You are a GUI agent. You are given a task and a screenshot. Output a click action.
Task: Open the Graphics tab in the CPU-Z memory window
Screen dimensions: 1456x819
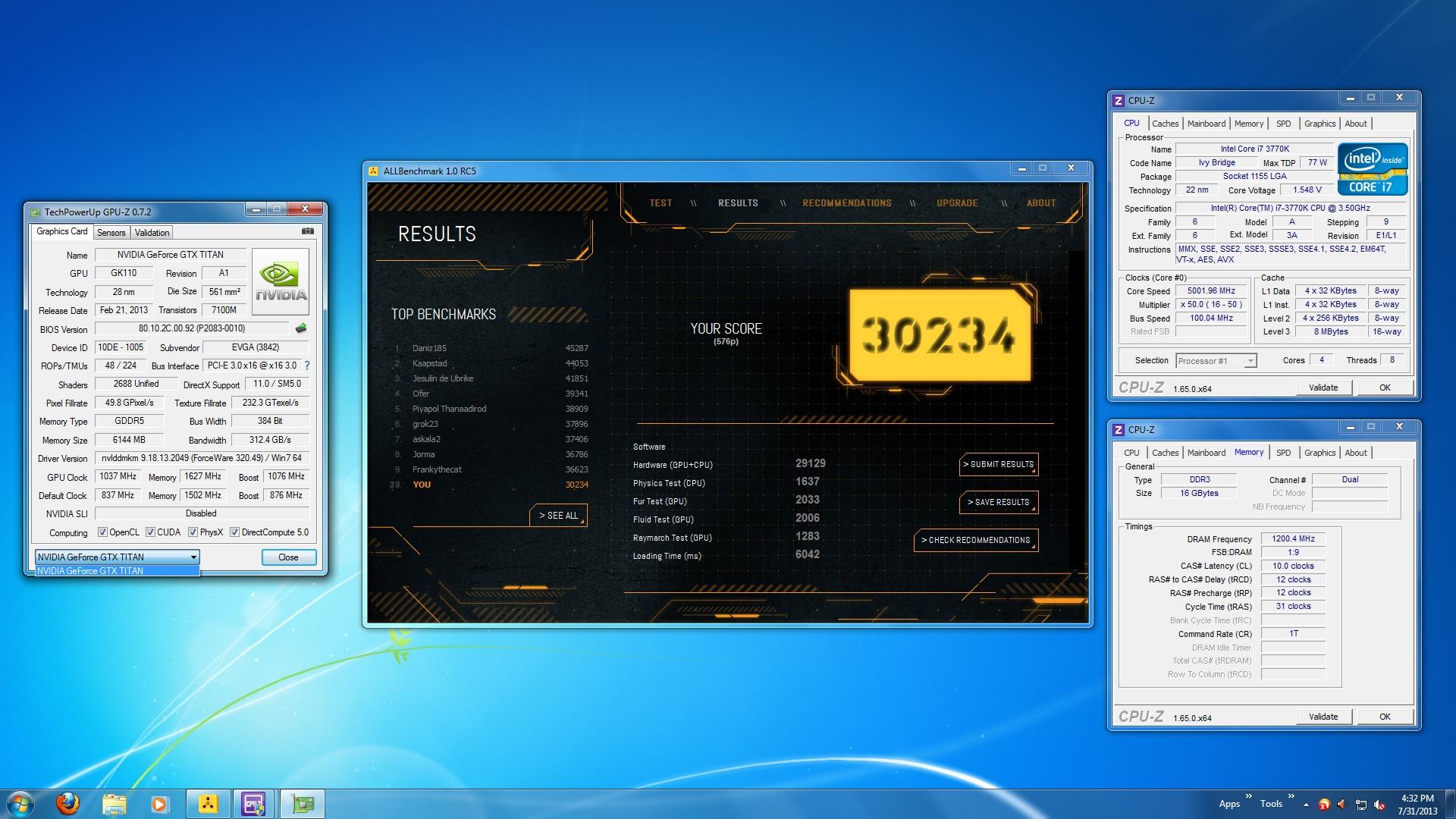(1319, 453)
